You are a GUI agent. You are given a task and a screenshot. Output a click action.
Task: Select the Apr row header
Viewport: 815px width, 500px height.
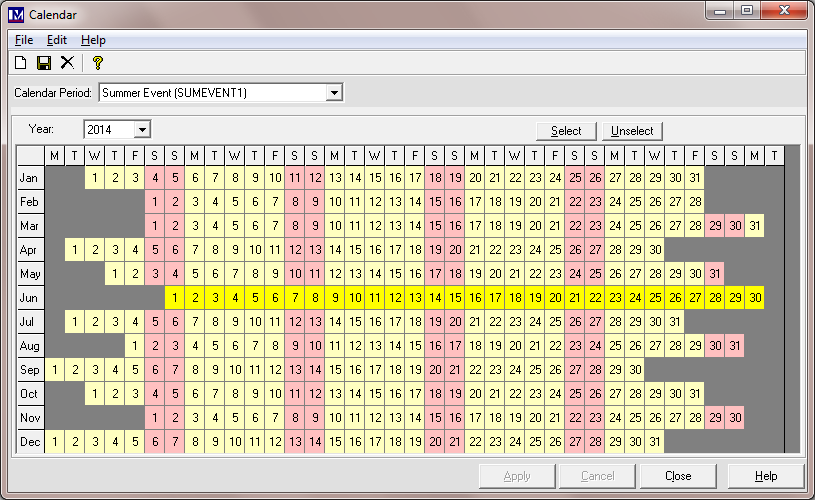click(31, 249)
